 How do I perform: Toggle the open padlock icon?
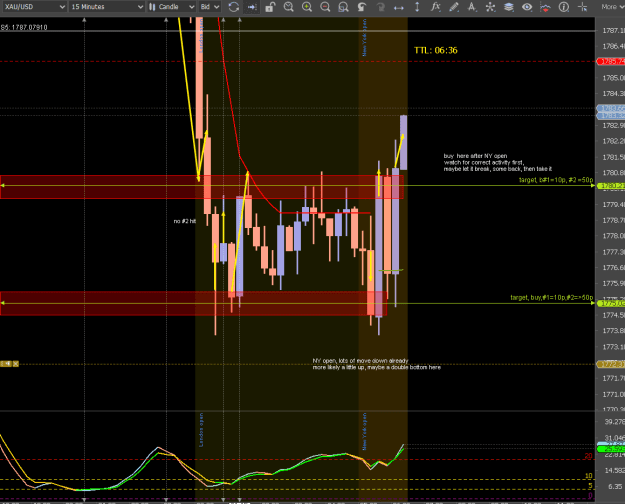pyautogui.click(x=270, y=7)
